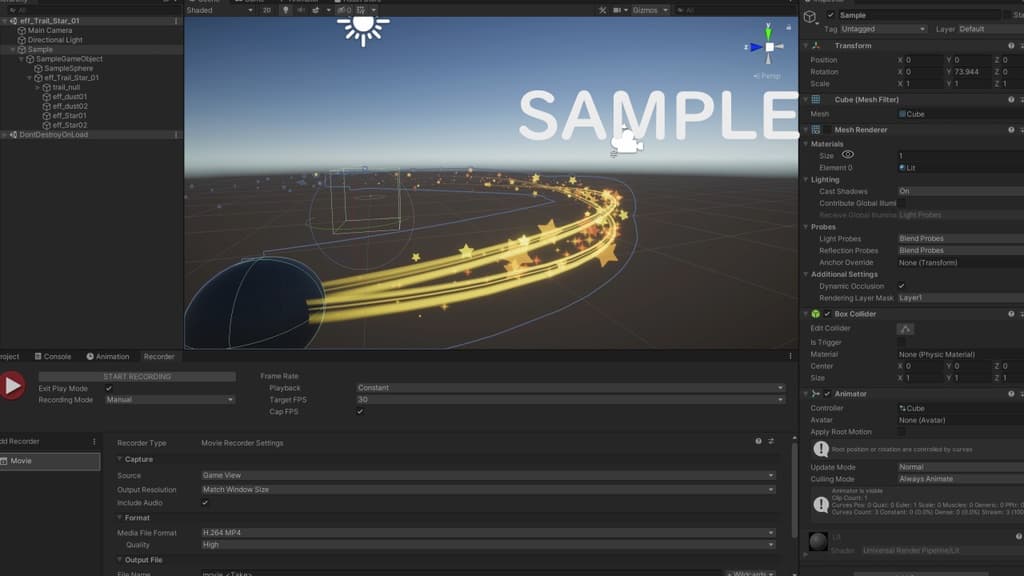Select the Movie recorder in the list
Viewport: 1024px width, 576px height.
[50, 461]
